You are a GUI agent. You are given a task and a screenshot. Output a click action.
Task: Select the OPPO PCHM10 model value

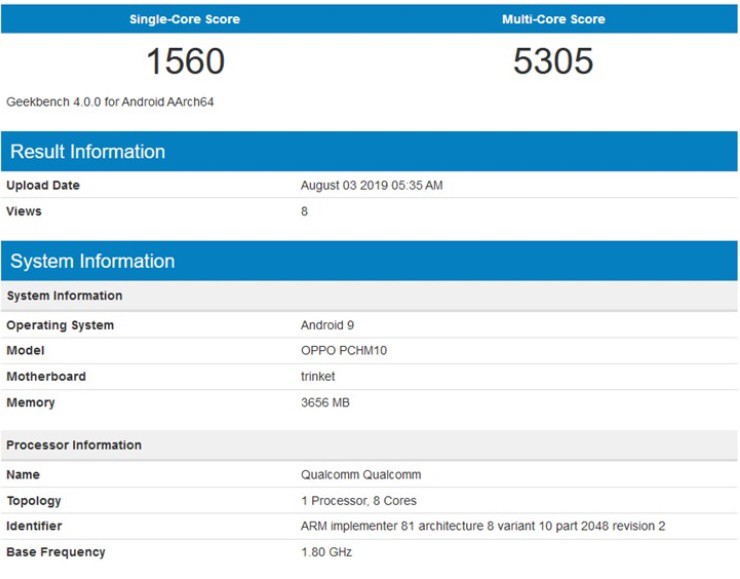click(x=344, y=351)
